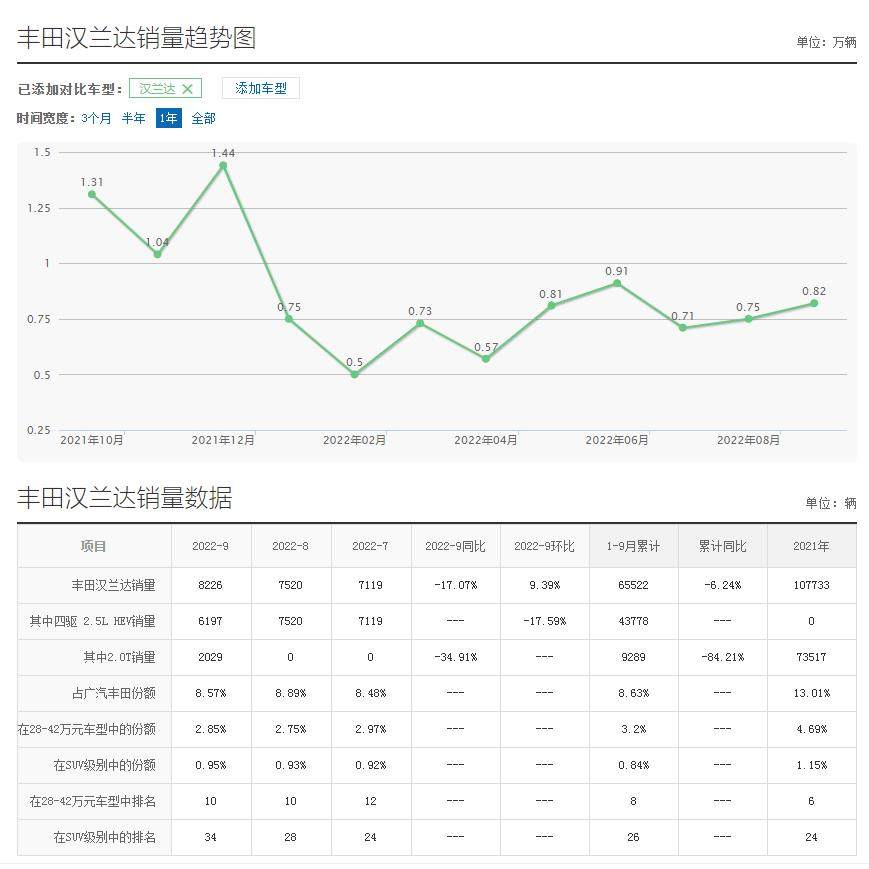Image resolution: width=869 pixels, height=869 pixels.
Task: Click the 在SUV级别中的排名 row label
Action: click(x=105, y=837)
